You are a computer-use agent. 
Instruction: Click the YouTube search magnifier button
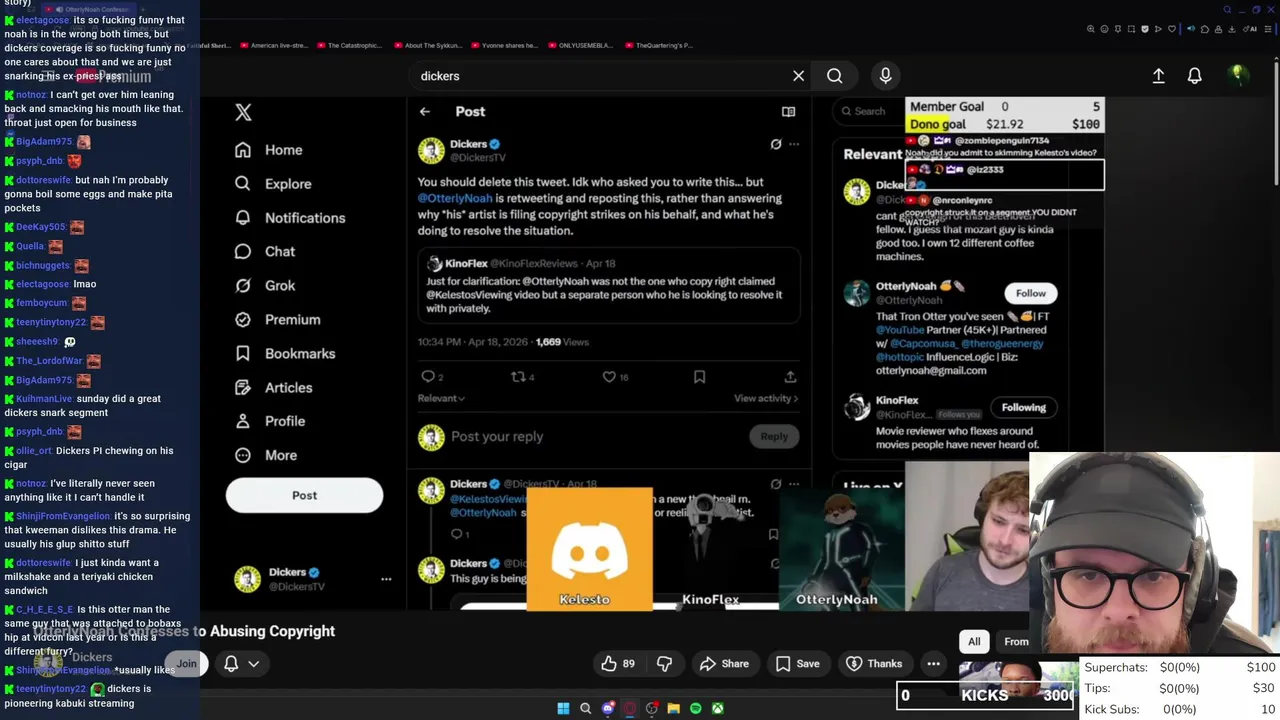[x=834, y=76]
